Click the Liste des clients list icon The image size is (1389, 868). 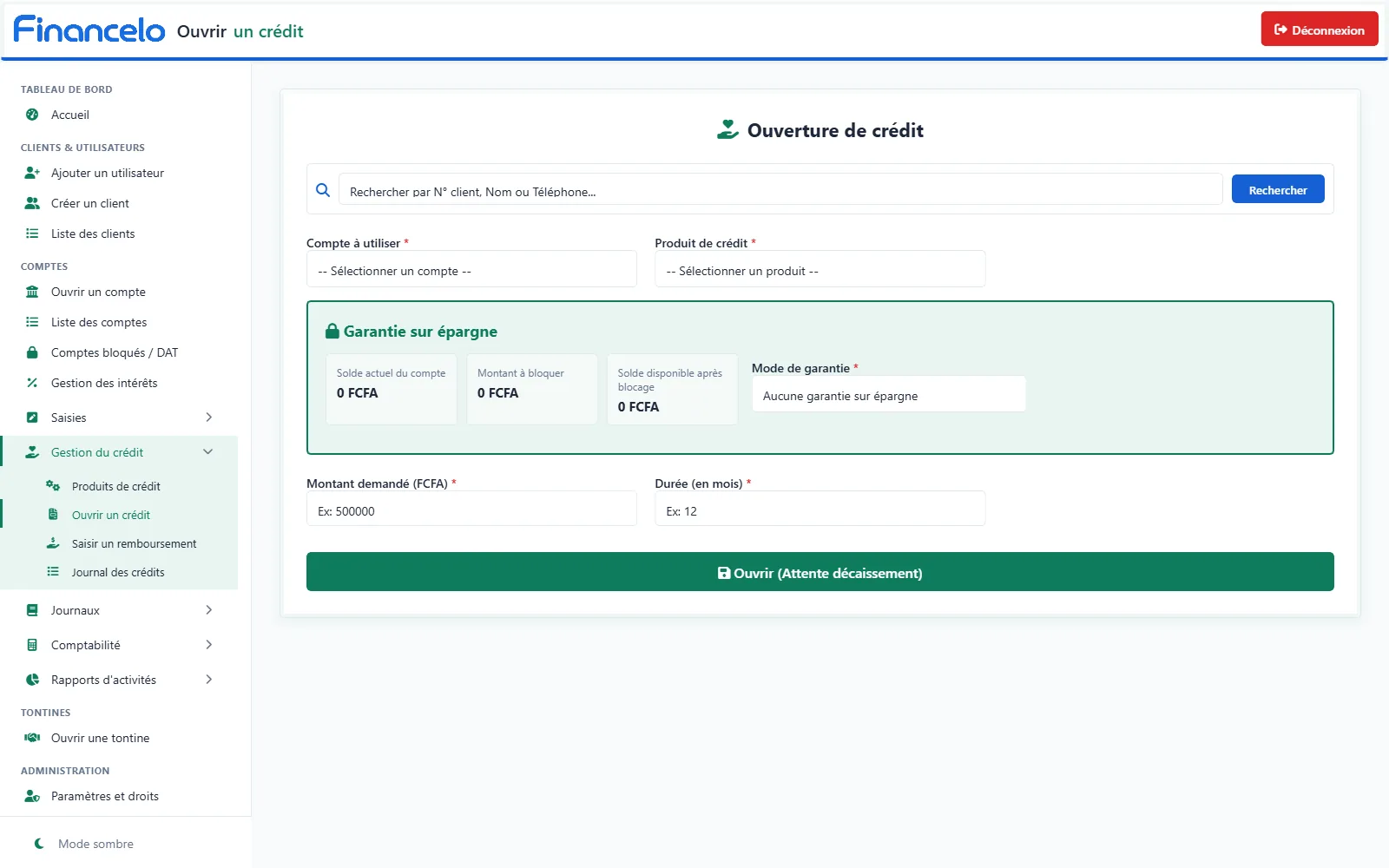32,233
